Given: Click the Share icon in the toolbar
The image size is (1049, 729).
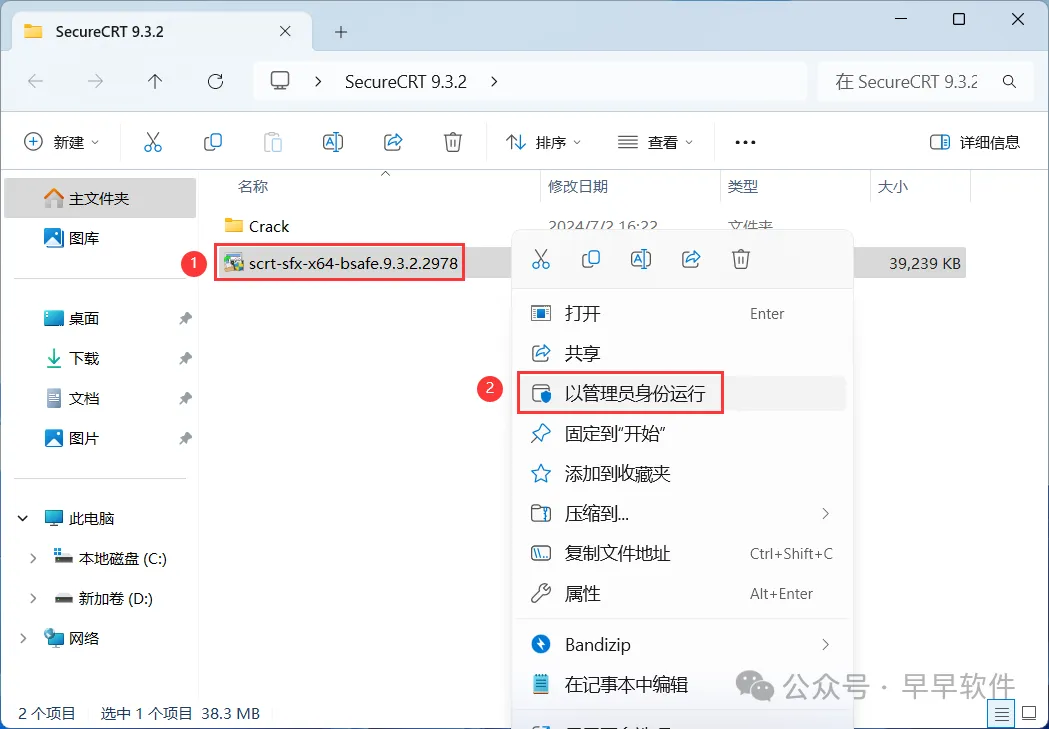Looking at the screenshot, I should [x=393, y=142].
